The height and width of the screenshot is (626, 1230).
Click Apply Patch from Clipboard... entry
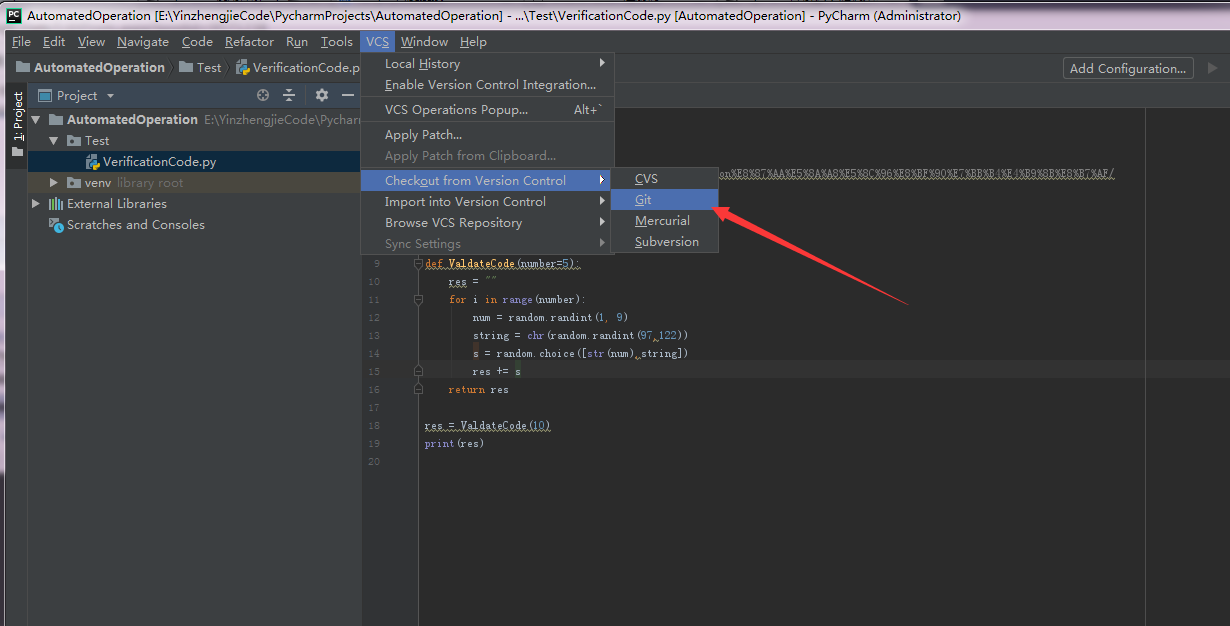[x=487, y=156]
